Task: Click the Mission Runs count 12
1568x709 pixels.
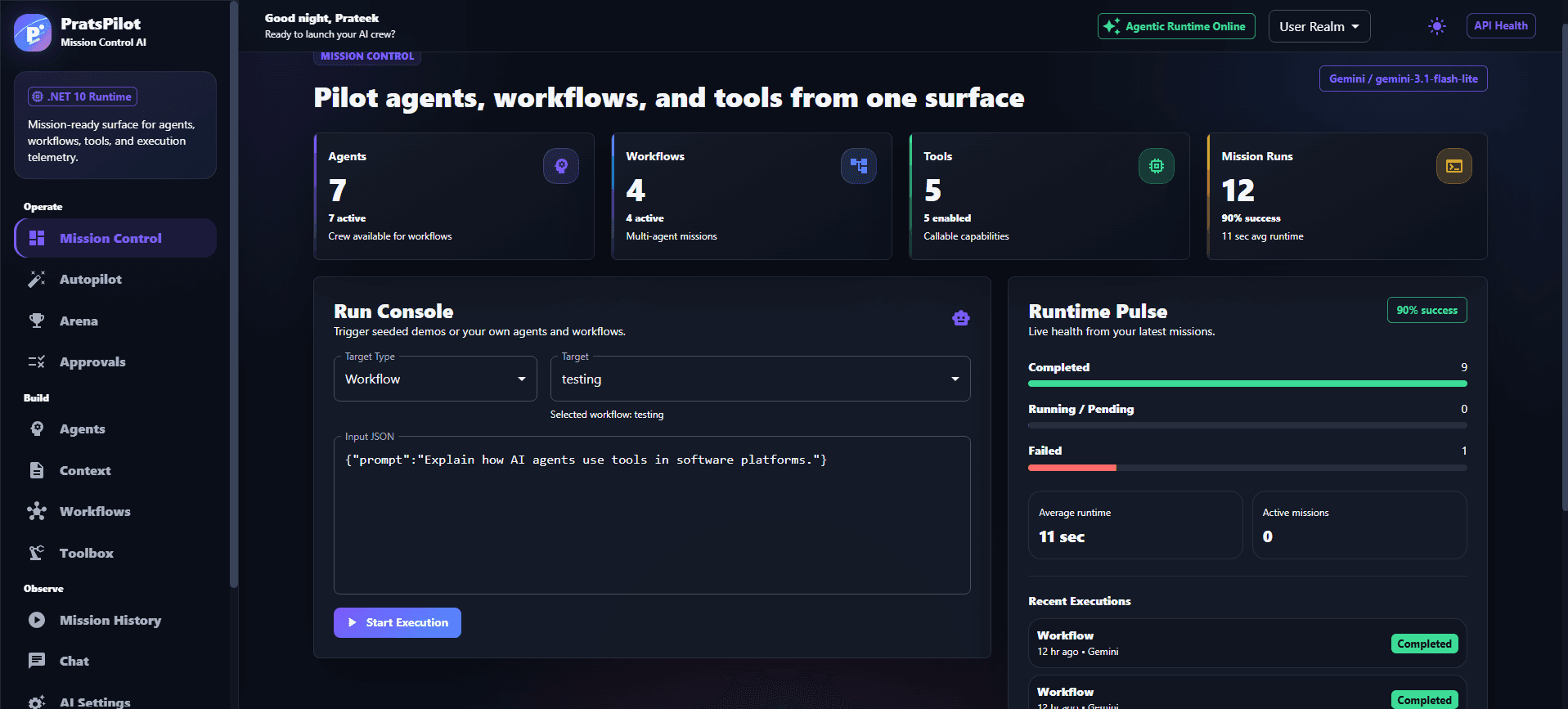Action: [1238, 191]
